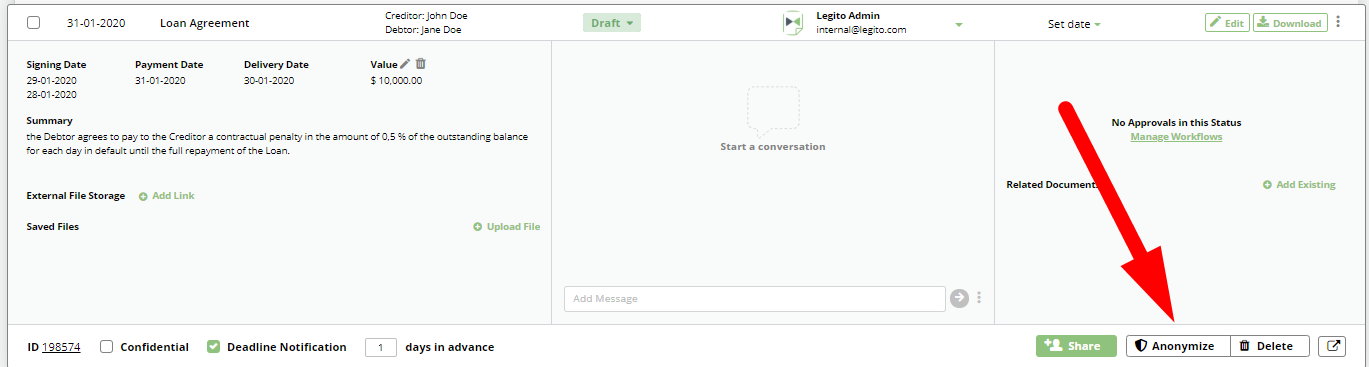Select the Loan Agreement row checkbox

[34, 23]
